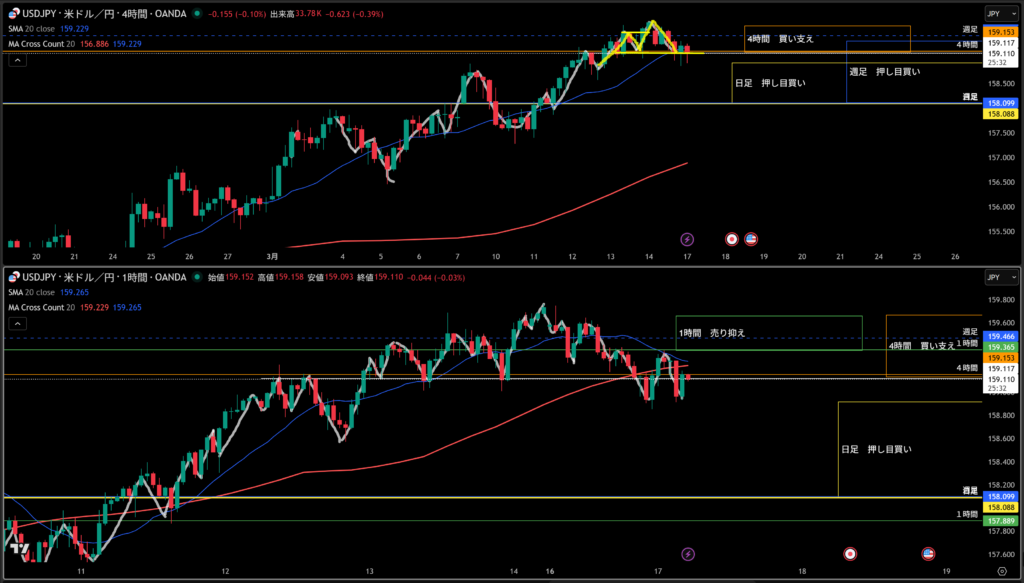Click the USDJPY 1時間 symbol title in the bottom chart

click(98, 277)
